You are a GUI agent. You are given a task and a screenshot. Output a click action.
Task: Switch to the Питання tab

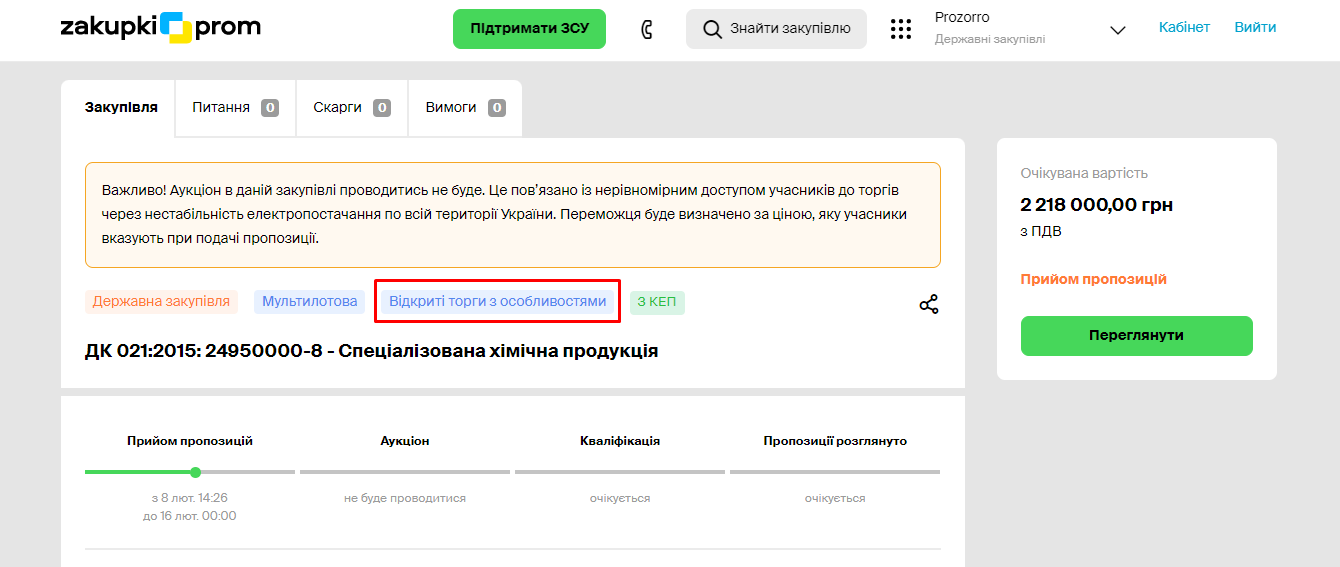pyautogui.click(x=235, y=107)
